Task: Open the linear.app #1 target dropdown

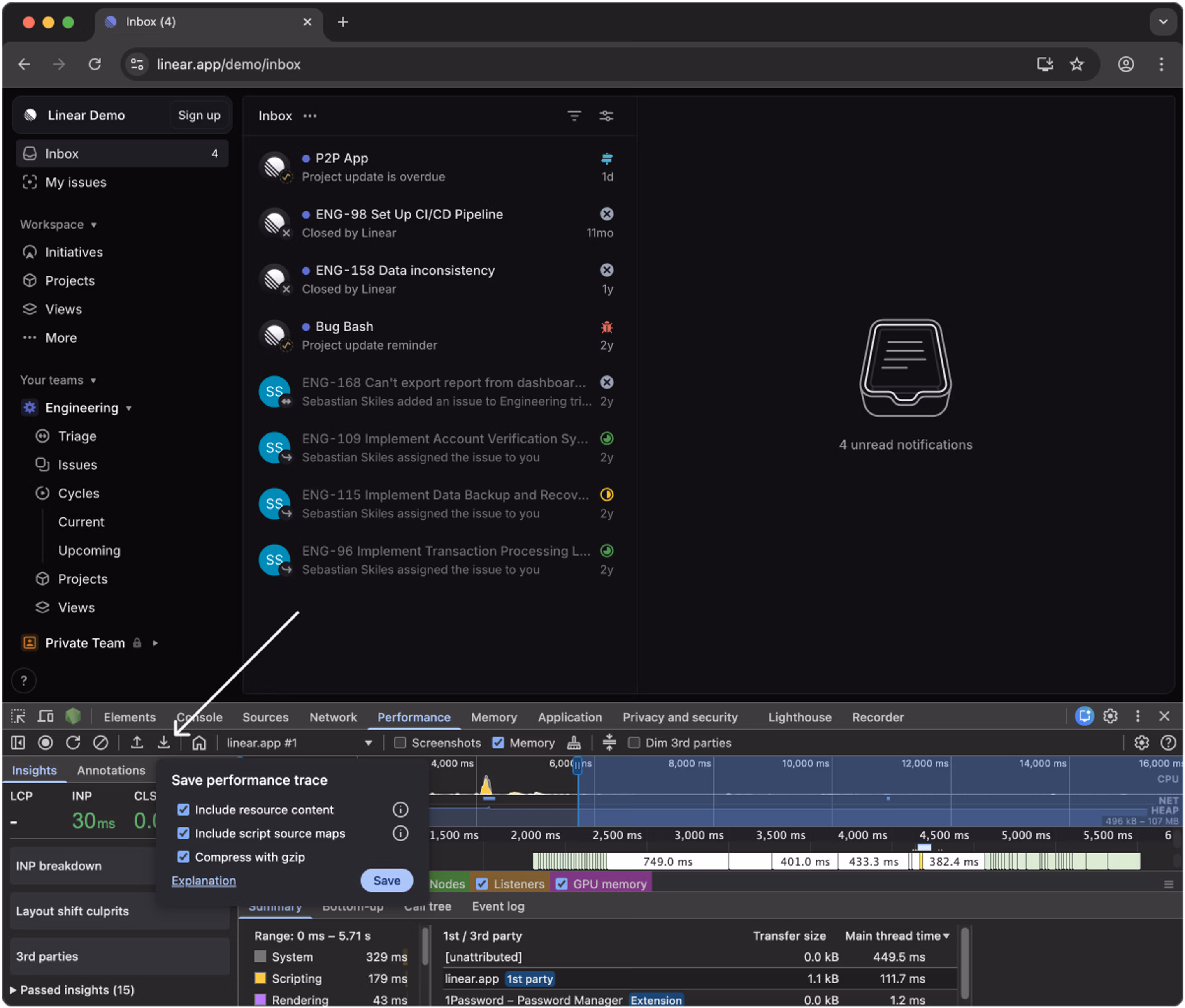Action: pos(368,743)
